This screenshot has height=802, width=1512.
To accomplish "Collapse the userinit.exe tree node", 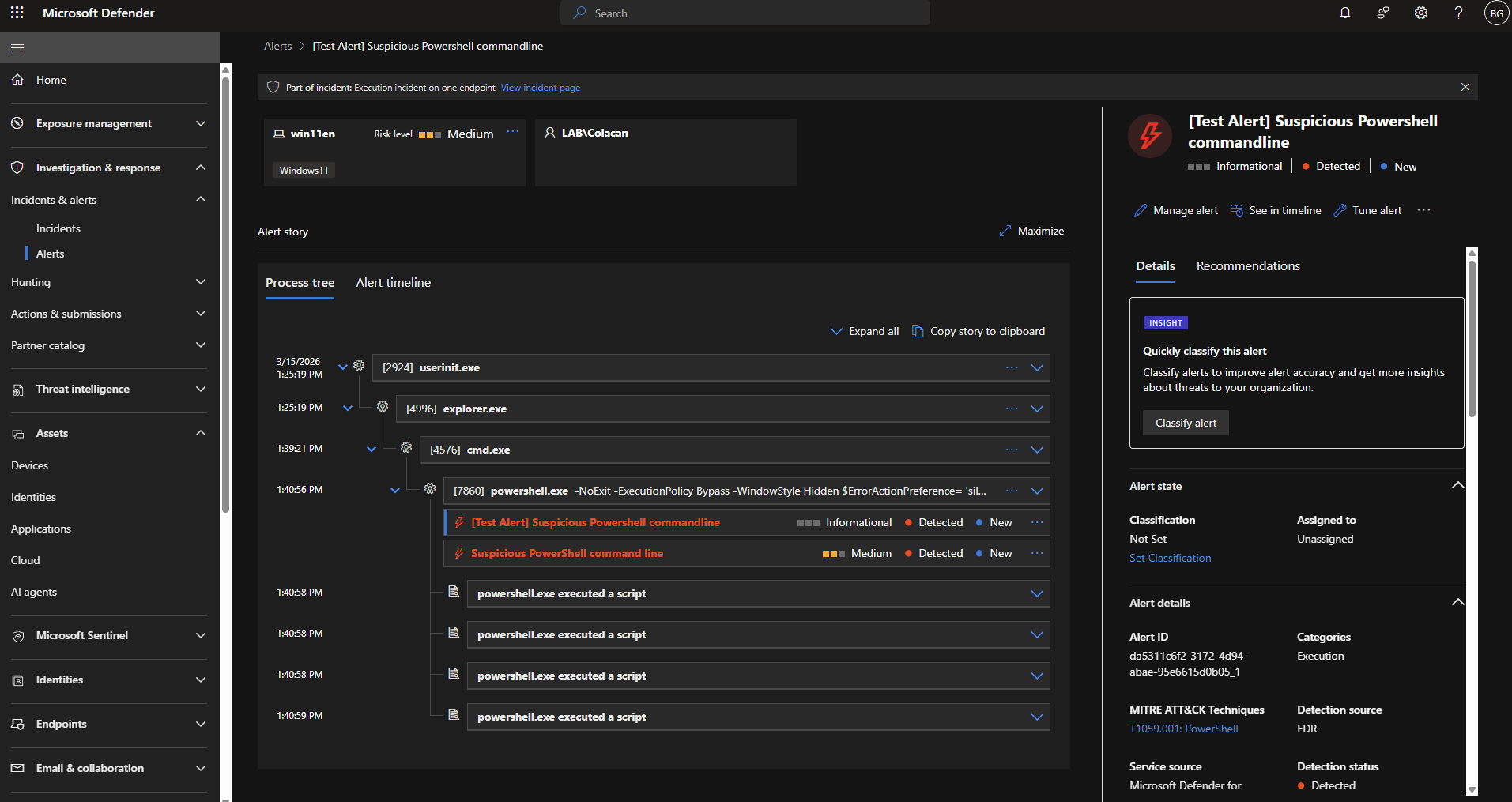I will 343,367.
